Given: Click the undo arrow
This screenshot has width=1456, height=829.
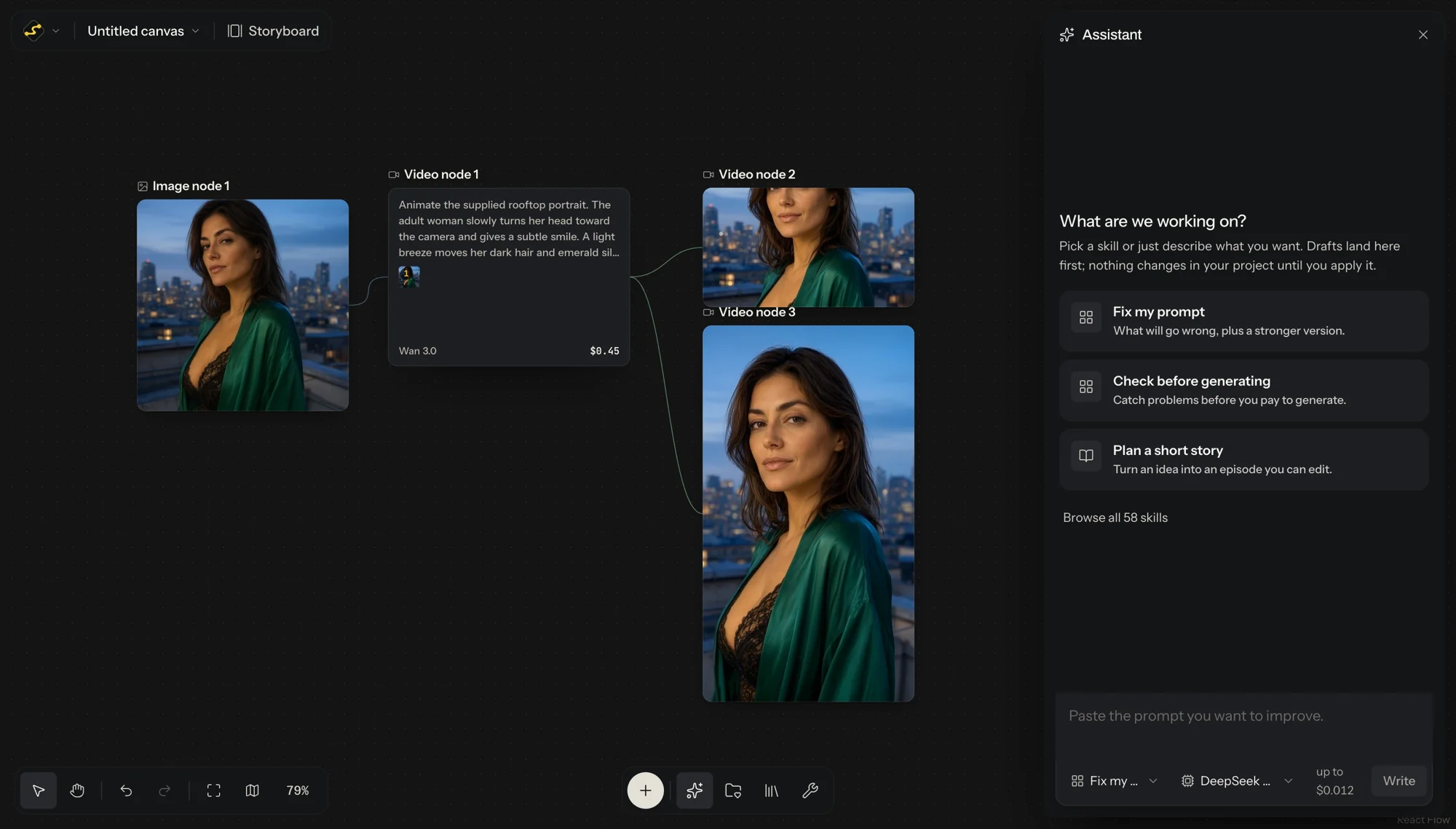Looking at the screenshot, I should [x=126, y=790].
